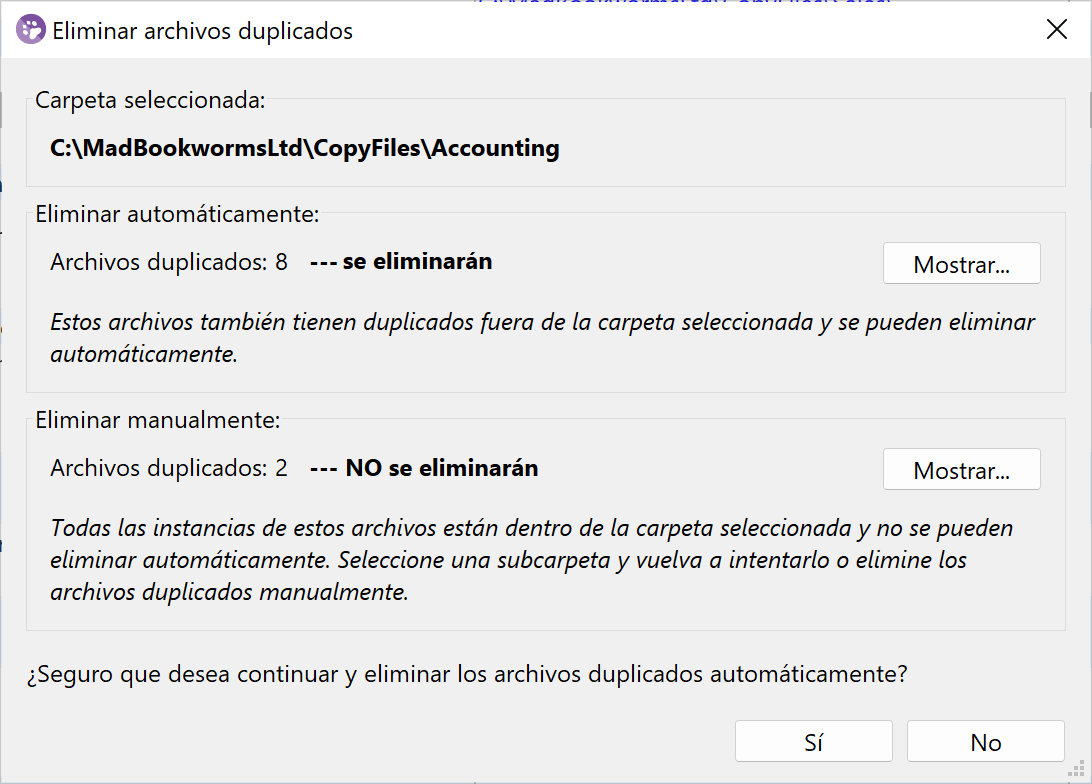Click the Archivos duplicados: 8 count
The height and width of the screenshot is (784, 1092).
[x=169, y=262]
